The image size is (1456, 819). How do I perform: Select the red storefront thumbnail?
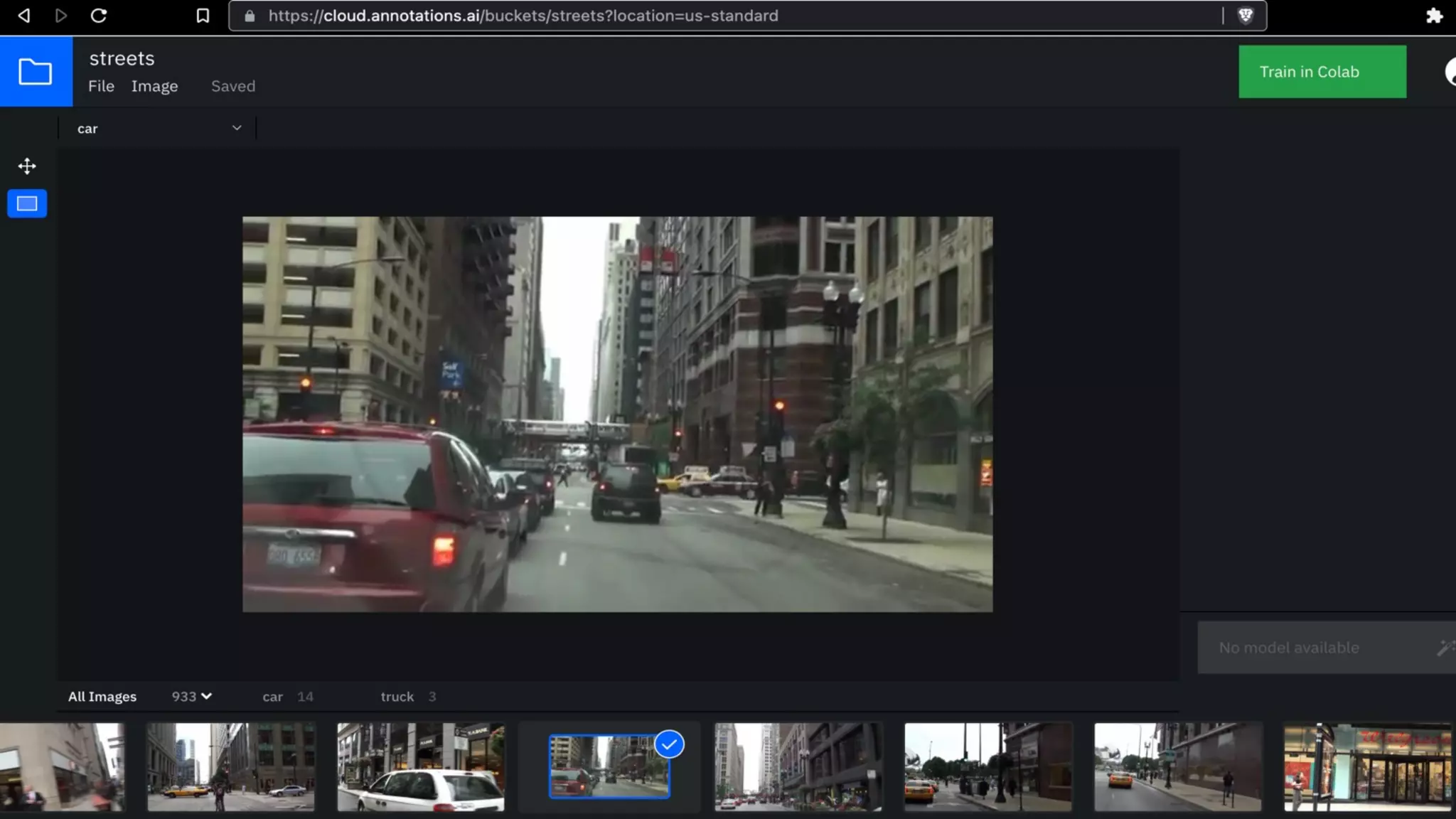click(1367, 767)
